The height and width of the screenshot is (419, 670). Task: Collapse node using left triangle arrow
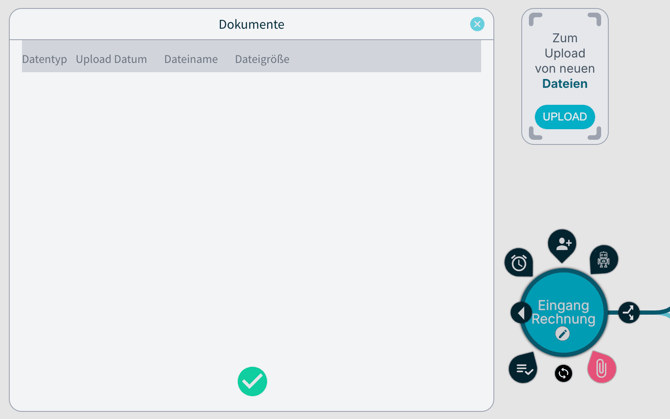point(521,313)
